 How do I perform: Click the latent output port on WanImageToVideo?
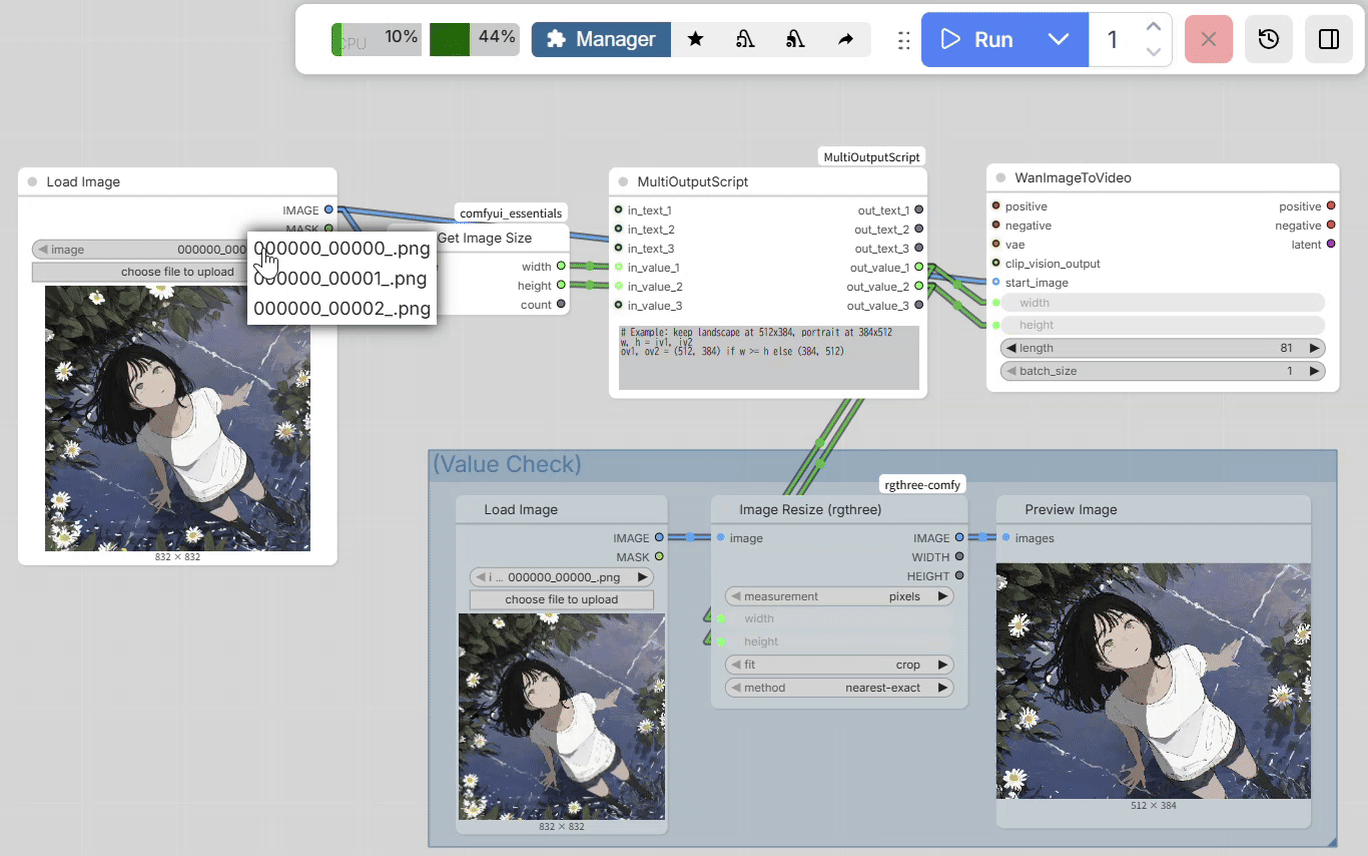coord(1331,244)
